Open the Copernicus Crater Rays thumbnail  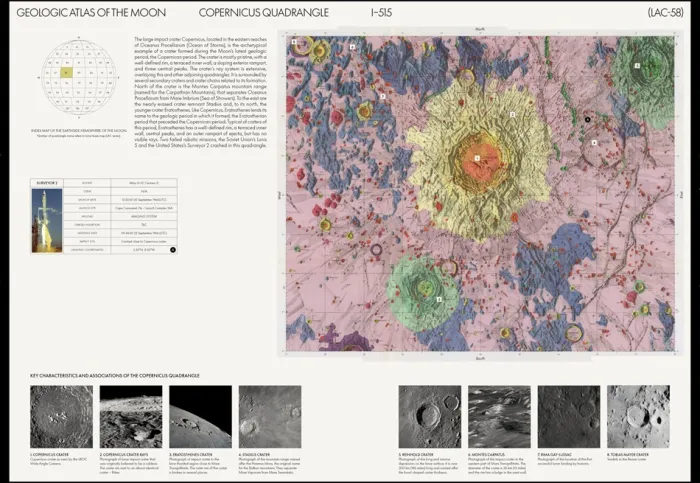[131, 416]
